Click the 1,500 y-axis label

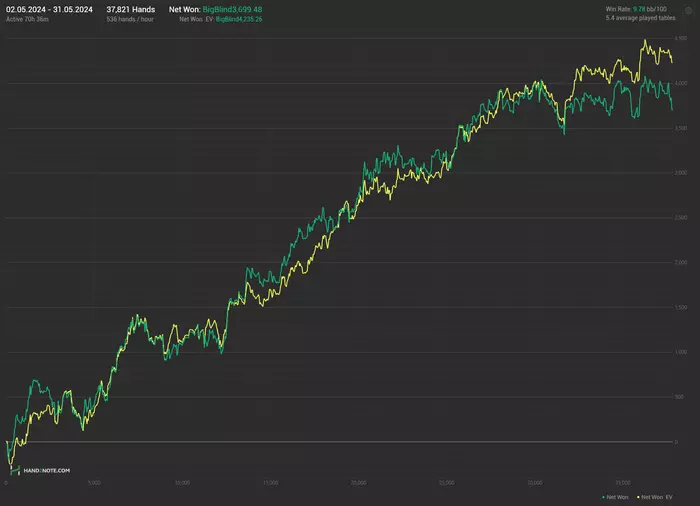(x=681, y=307)
